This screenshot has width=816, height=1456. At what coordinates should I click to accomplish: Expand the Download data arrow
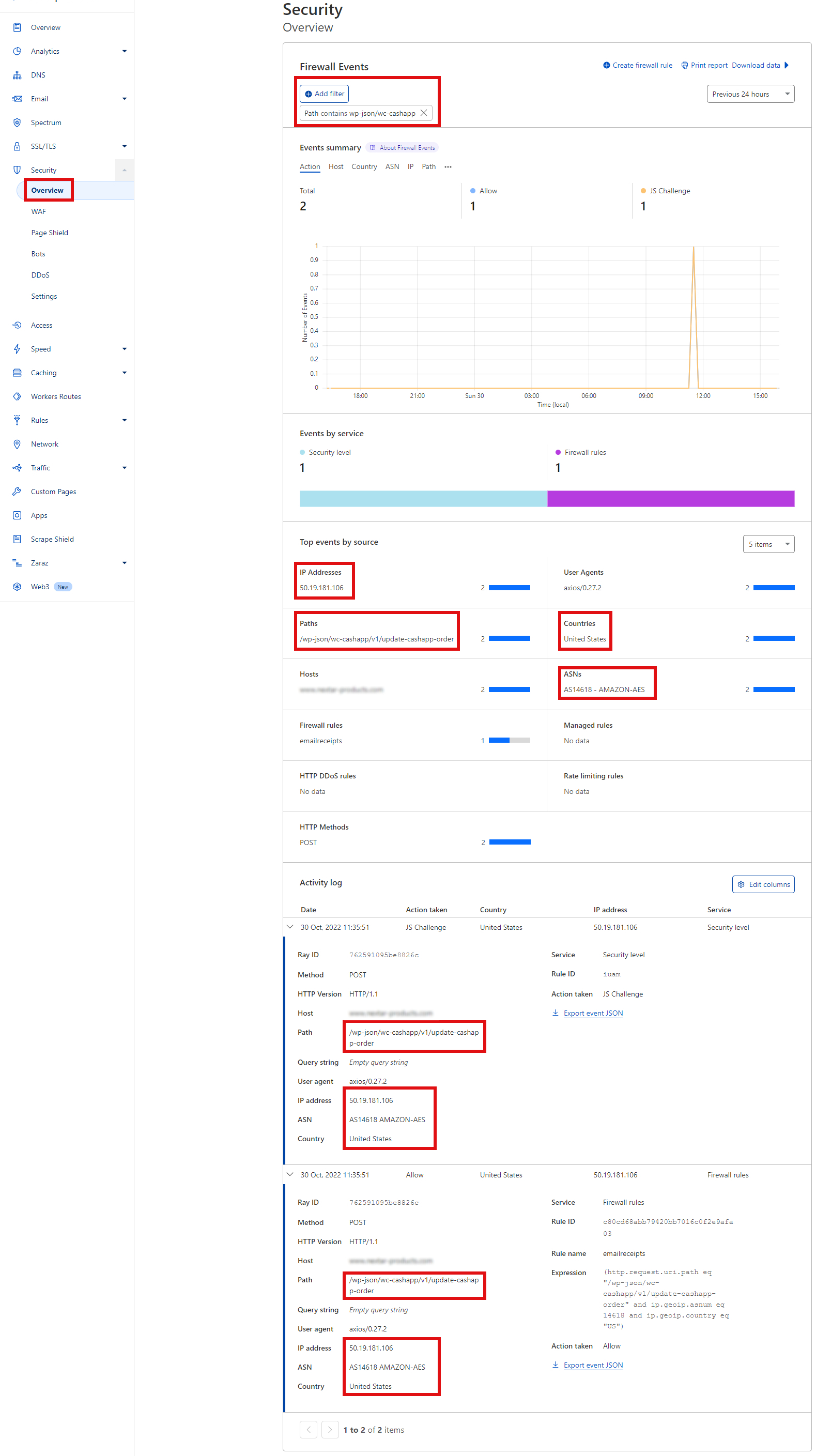click(x=786, y=65)
